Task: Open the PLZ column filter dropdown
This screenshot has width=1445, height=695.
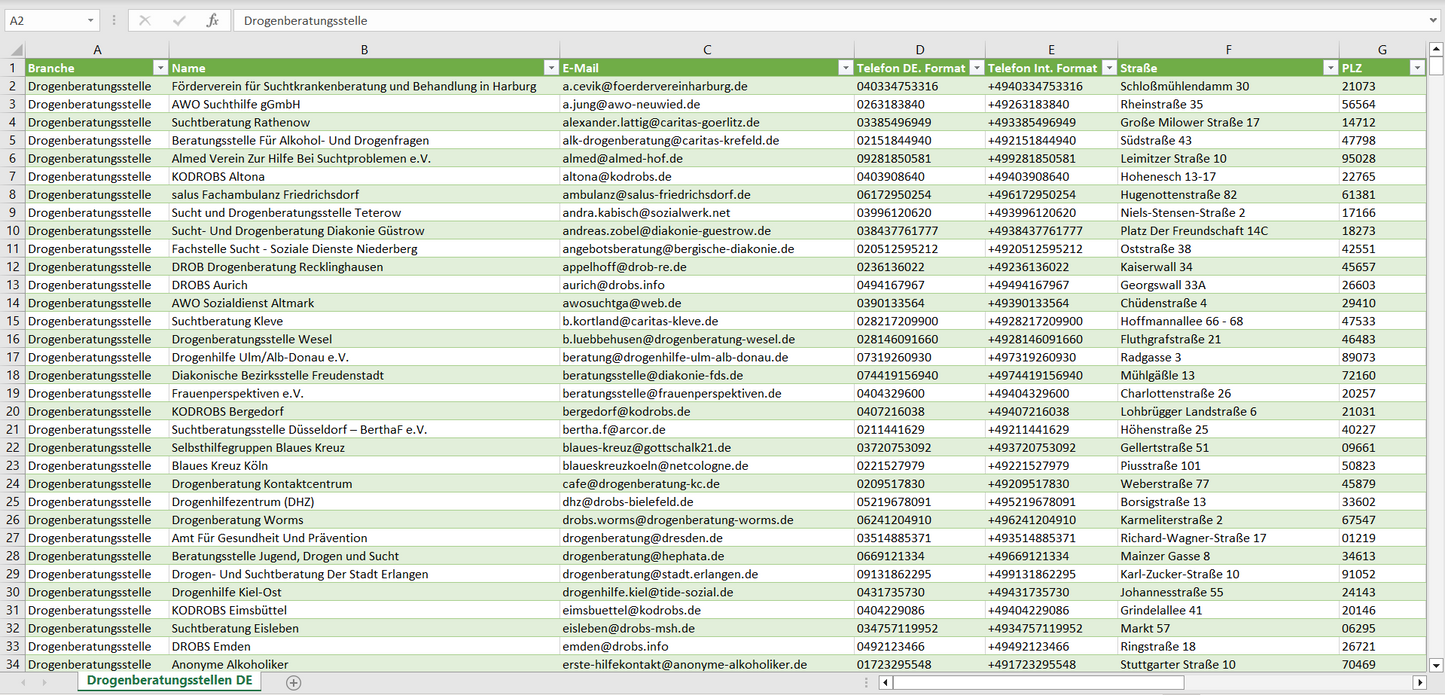Action: click(x=1416, y=68)
